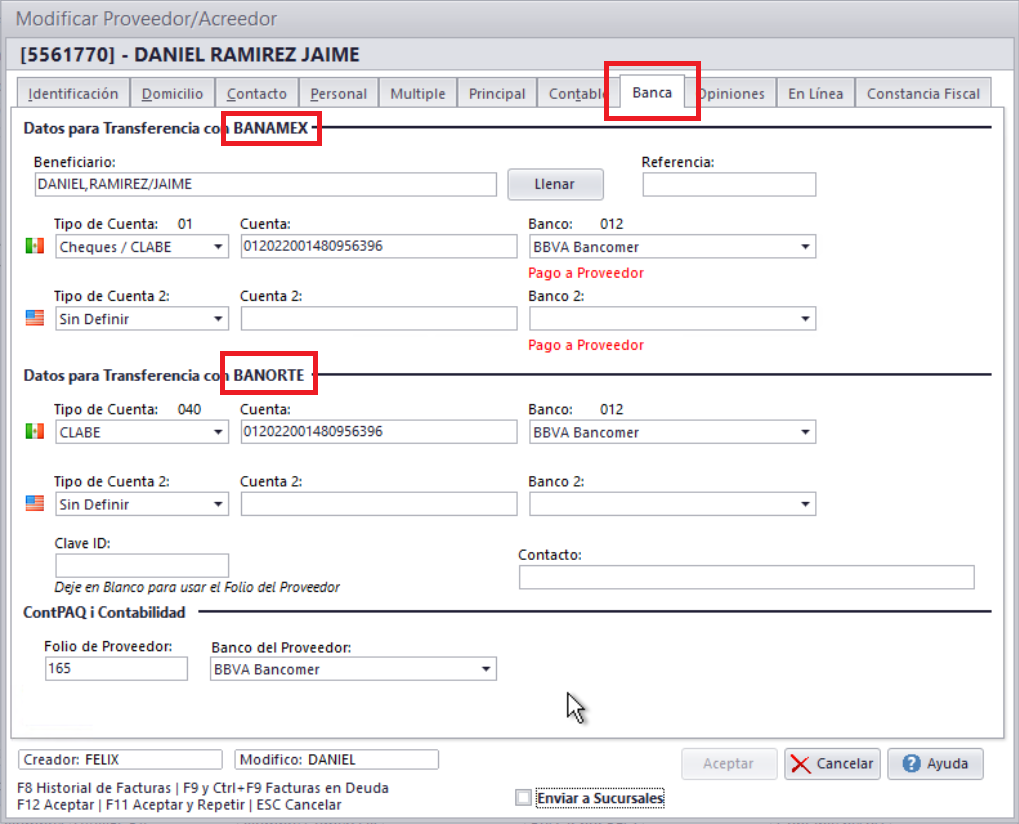The image size is (1019, 824).
Task: Click the Referencia input field
Action: tap(728, 185)
